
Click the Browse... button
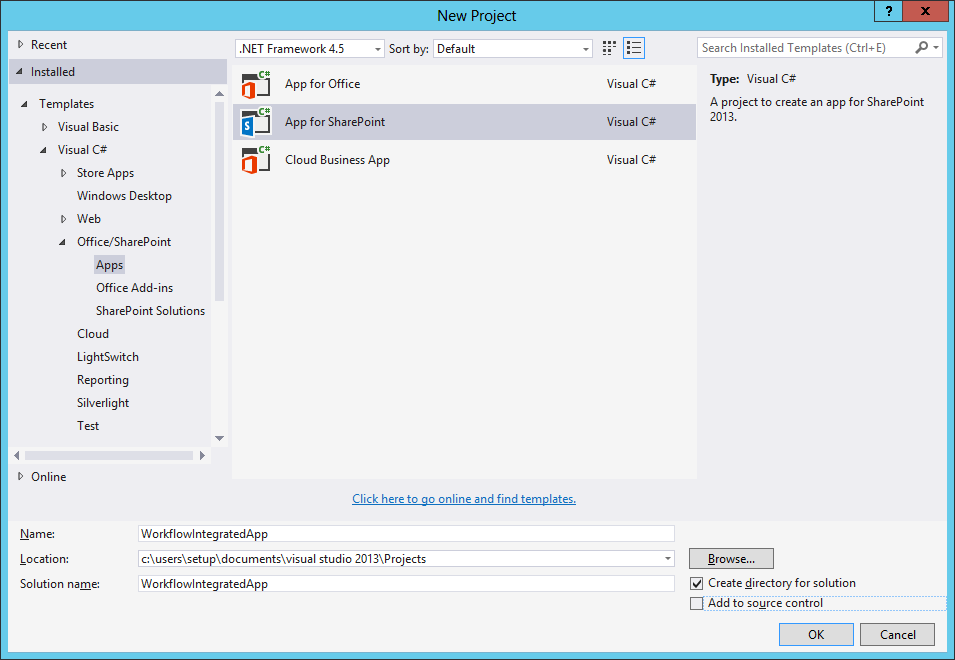pos(731,559)
